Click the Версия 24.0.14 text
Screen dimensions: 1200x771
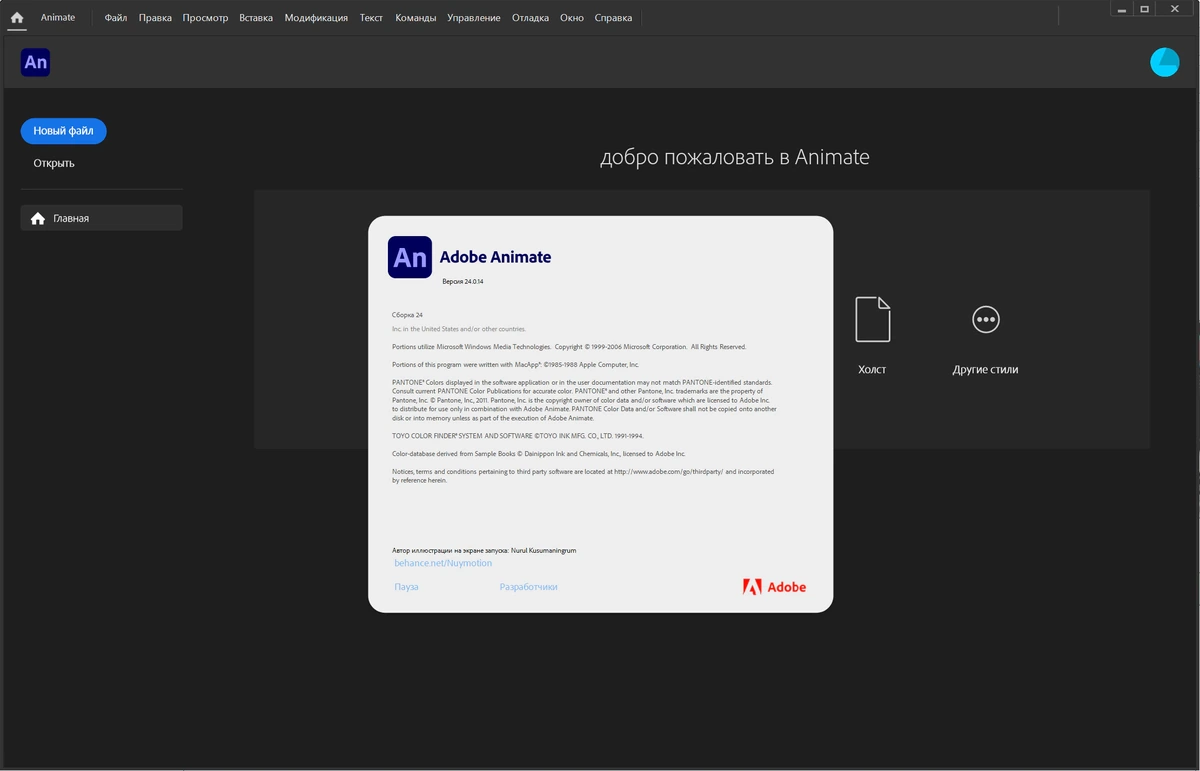[x=463, y=282]
